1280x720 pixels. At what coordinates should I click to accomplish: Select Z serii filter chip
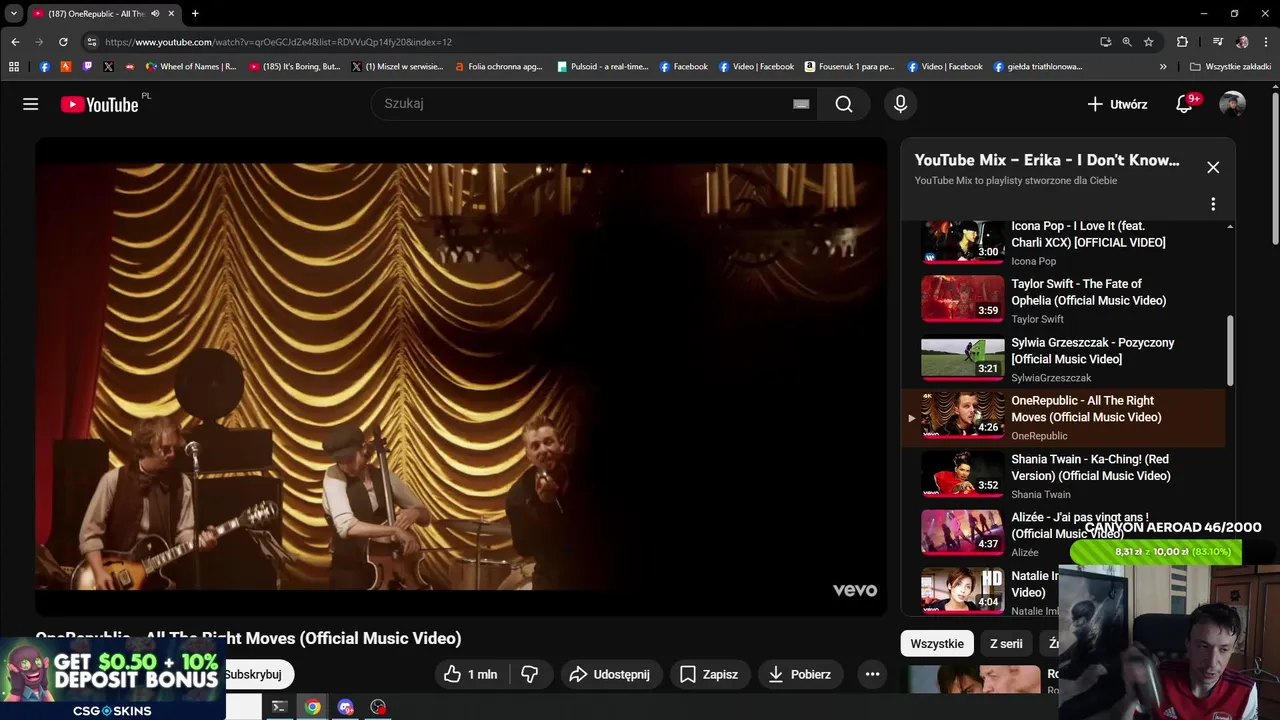tap(1006, 643)
